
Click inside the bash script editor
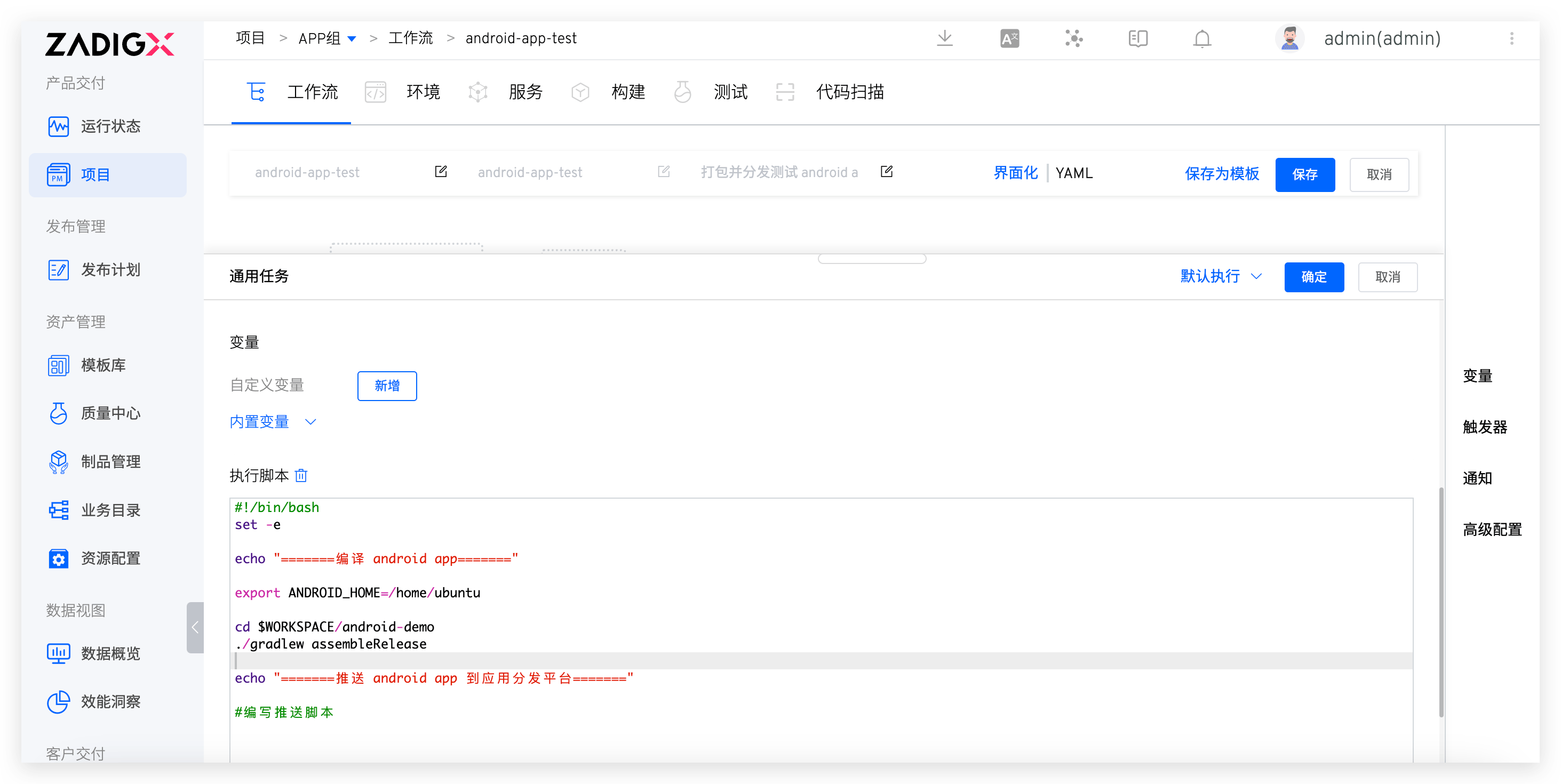click(x=821, y=630)
